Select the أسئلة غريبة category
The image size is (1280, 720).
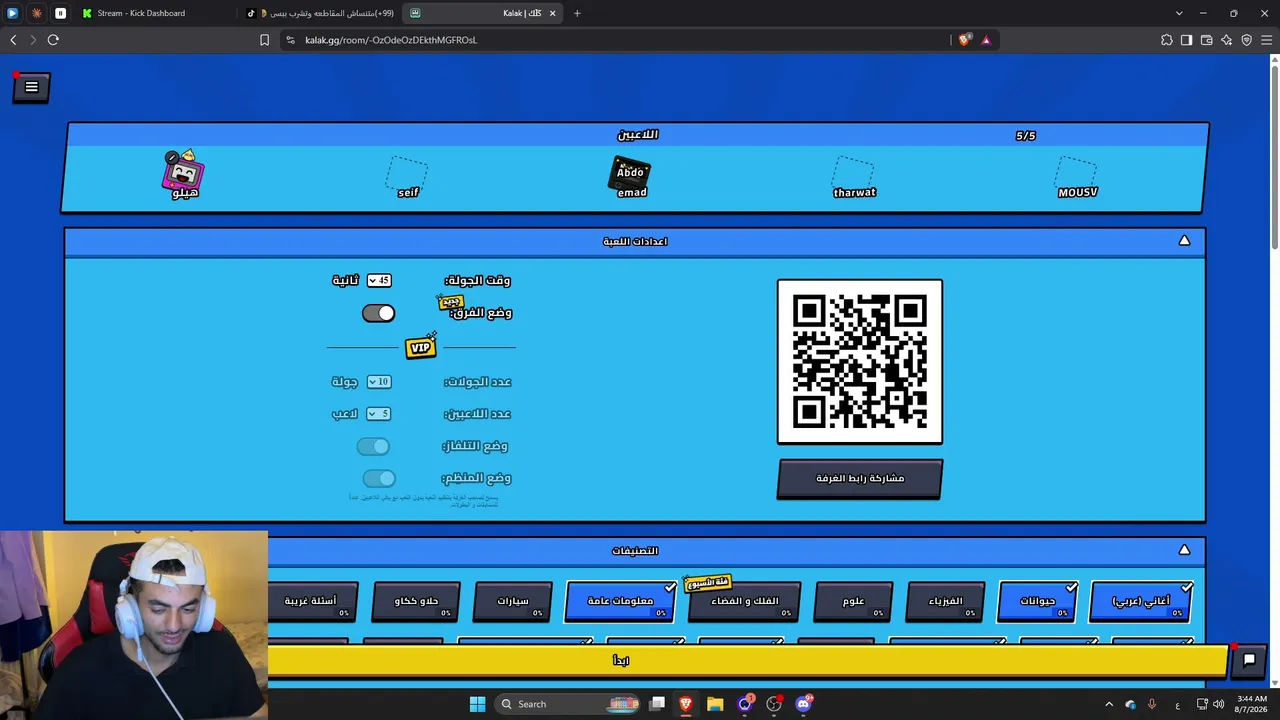tap(310, 602)
